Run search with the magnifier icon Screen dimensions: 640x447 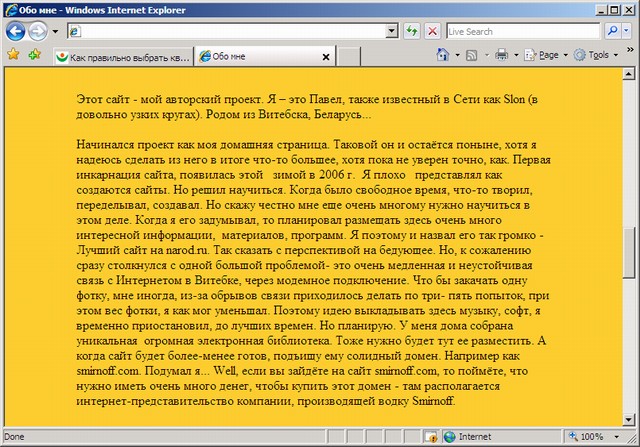[612, 31]
